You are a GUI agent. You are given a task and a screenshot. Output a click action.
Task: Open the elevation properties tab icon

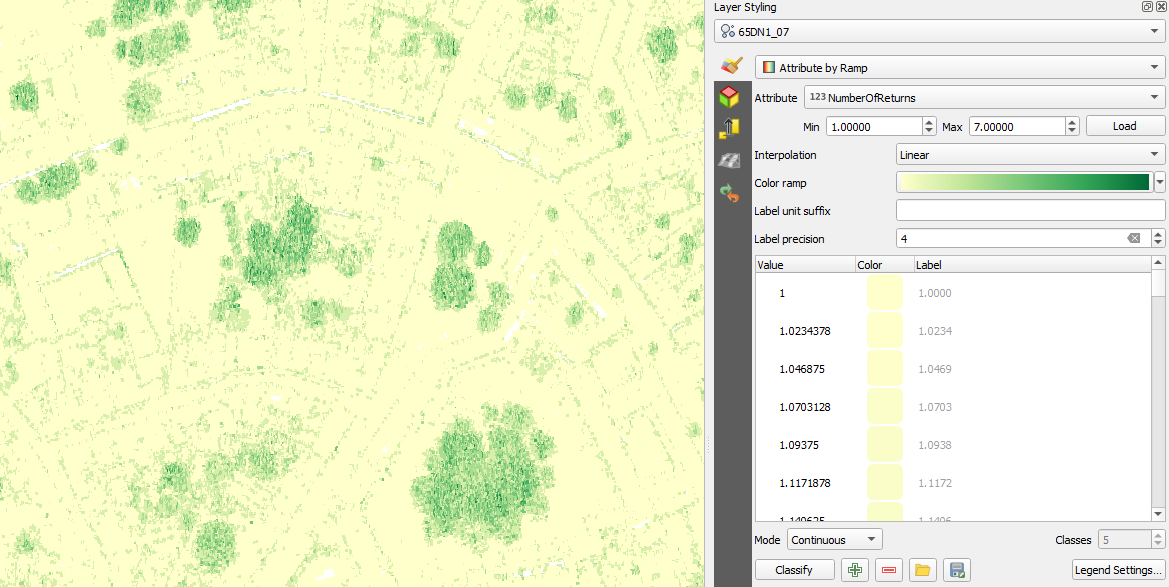pos(728,128)
